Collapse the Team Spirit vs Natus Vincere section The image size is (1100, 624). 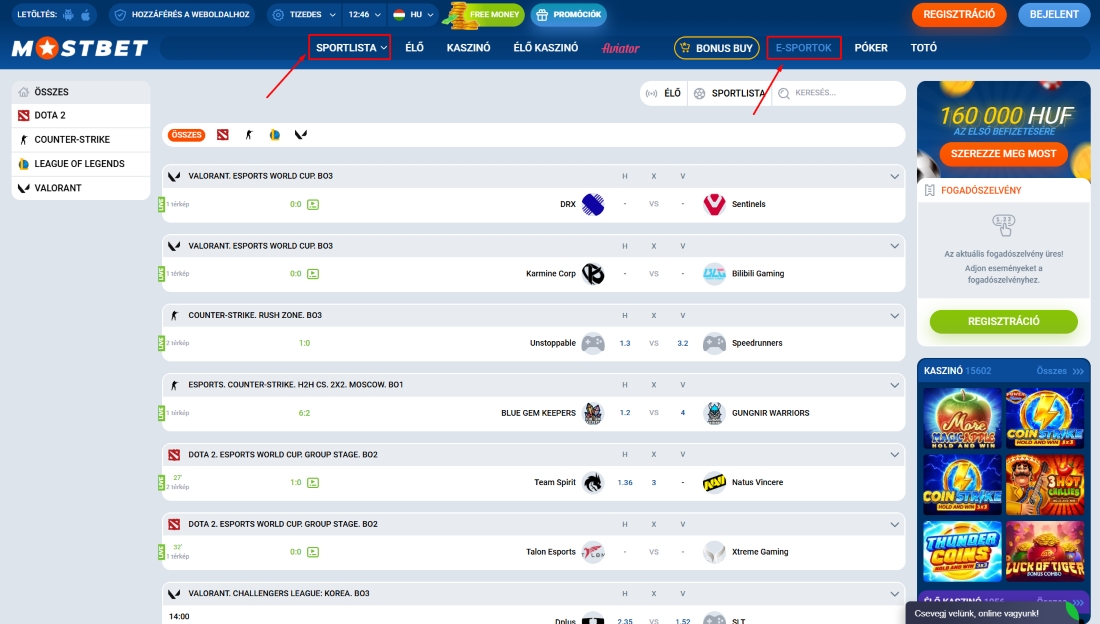point(894,454)
